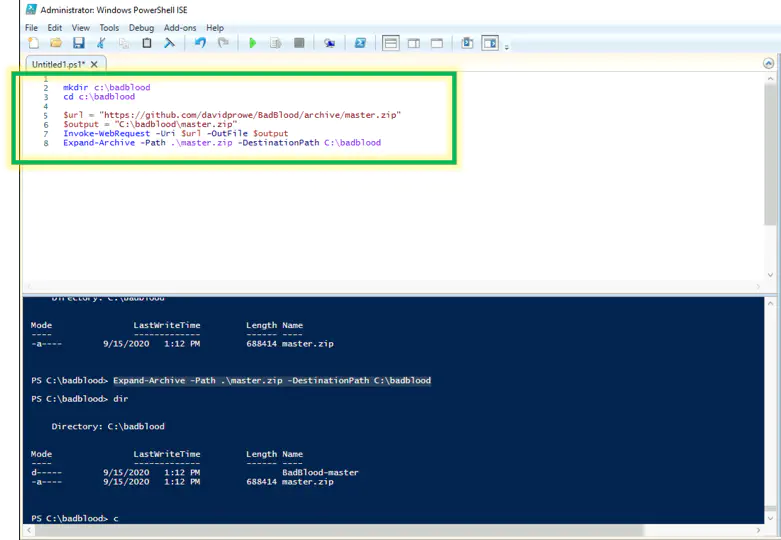Click the 'cd c:\badblood' script line
Screen dimensions: 781x540
coord(99,97)
